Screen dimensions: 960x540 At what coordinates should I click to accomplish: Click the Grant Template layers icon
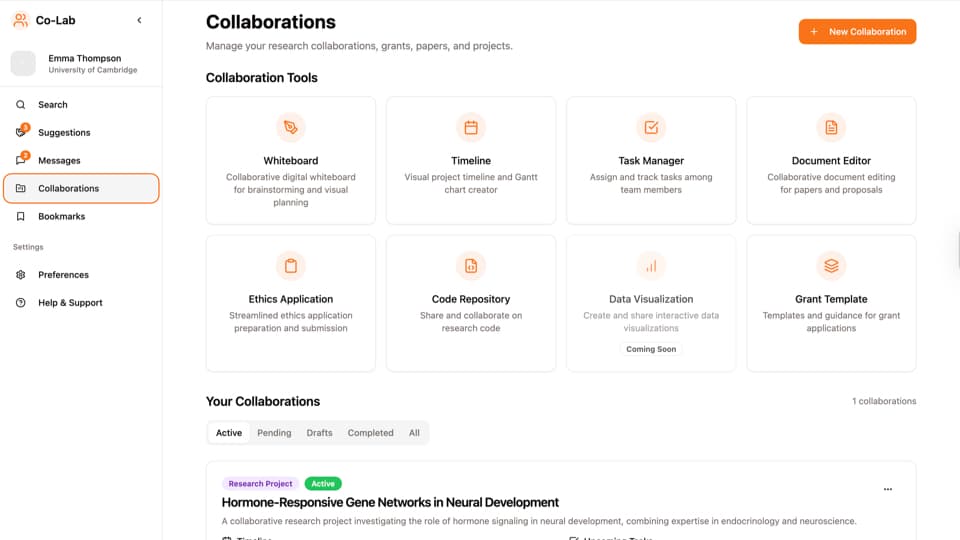(x=831, y=266)
